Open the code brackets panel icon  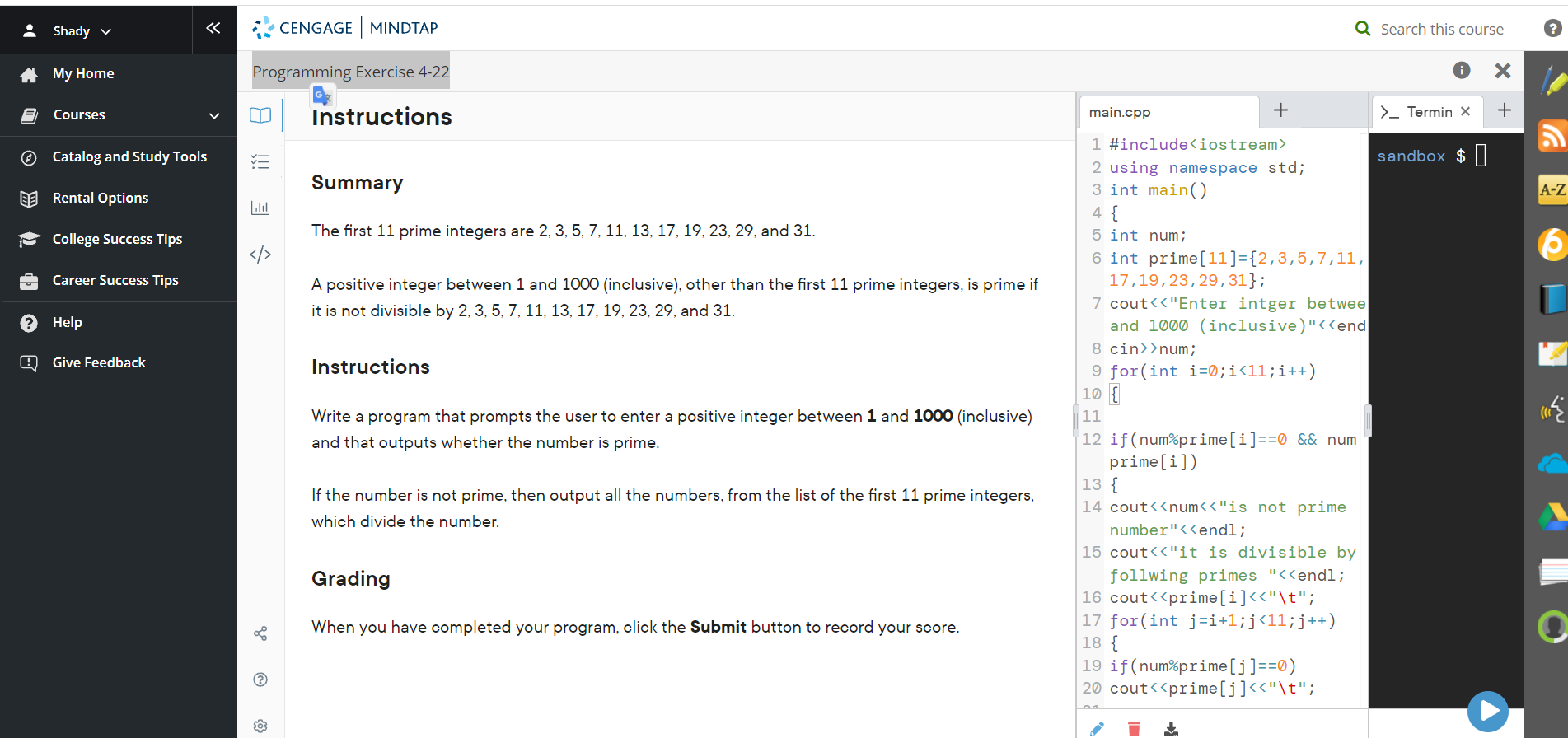point(260,254)
